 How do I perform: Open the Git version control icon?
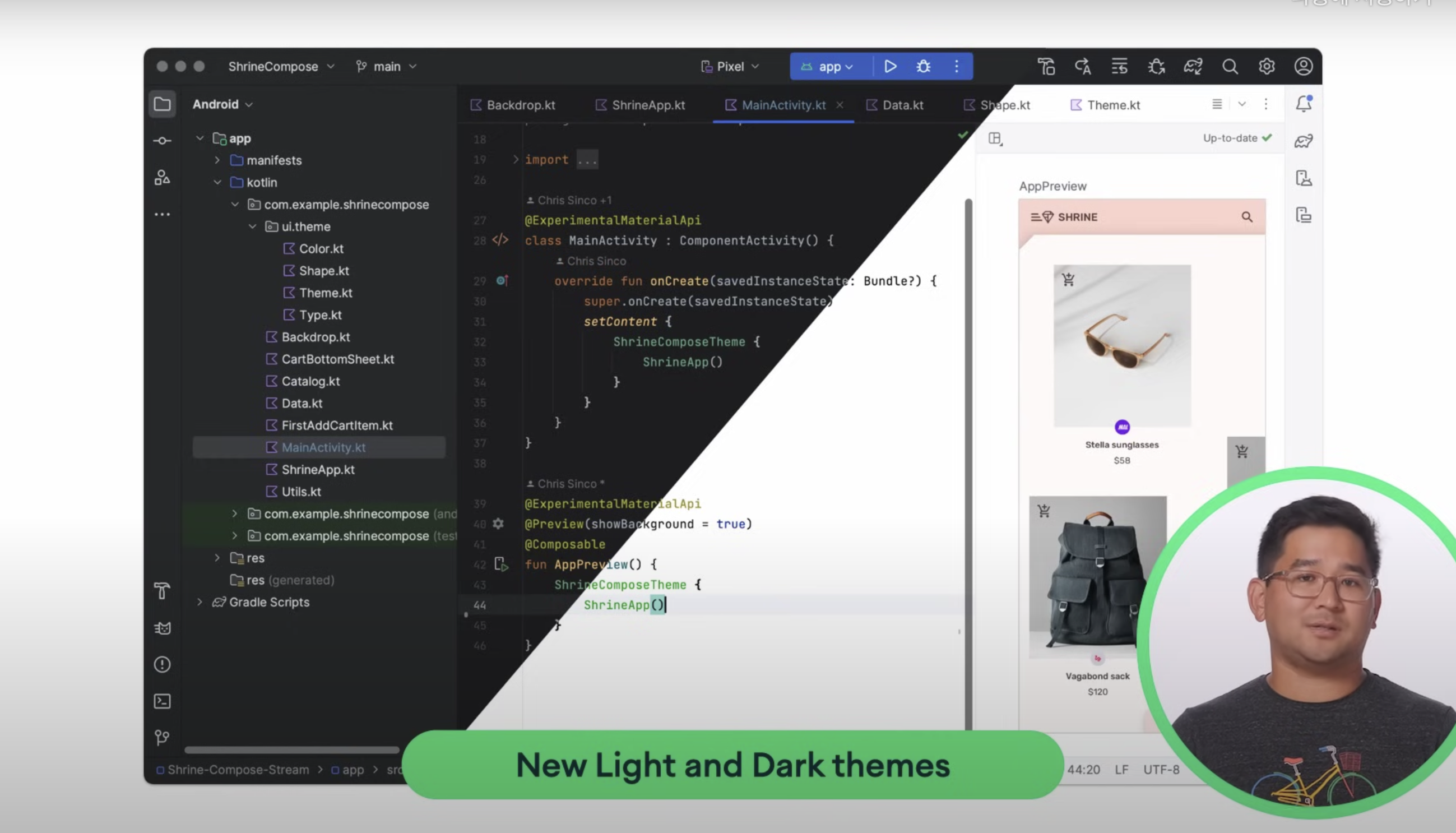point(163,738)
